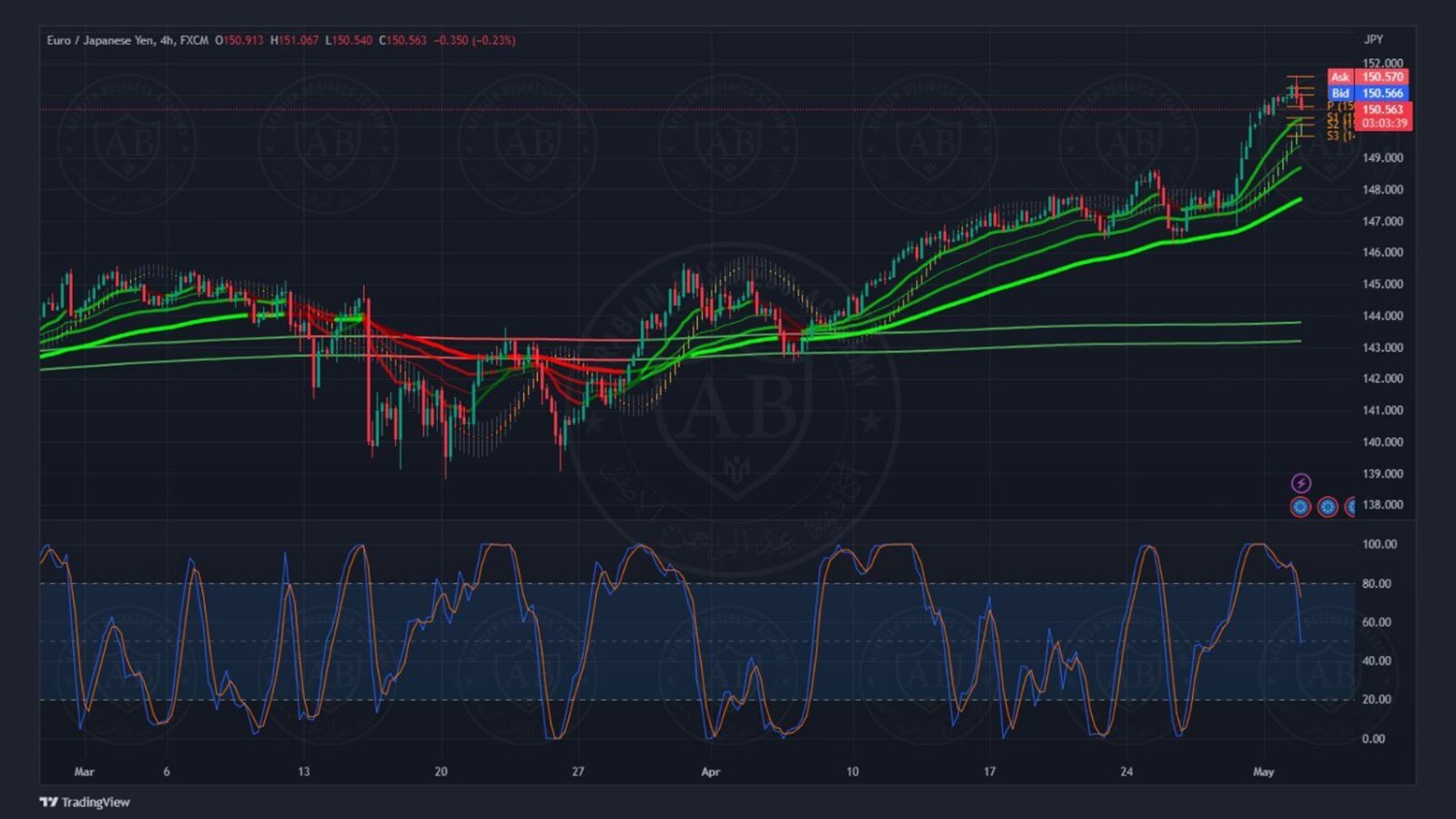Click the first euro flag economic event icon
Screen dimensions: 1456x819
1301,507
